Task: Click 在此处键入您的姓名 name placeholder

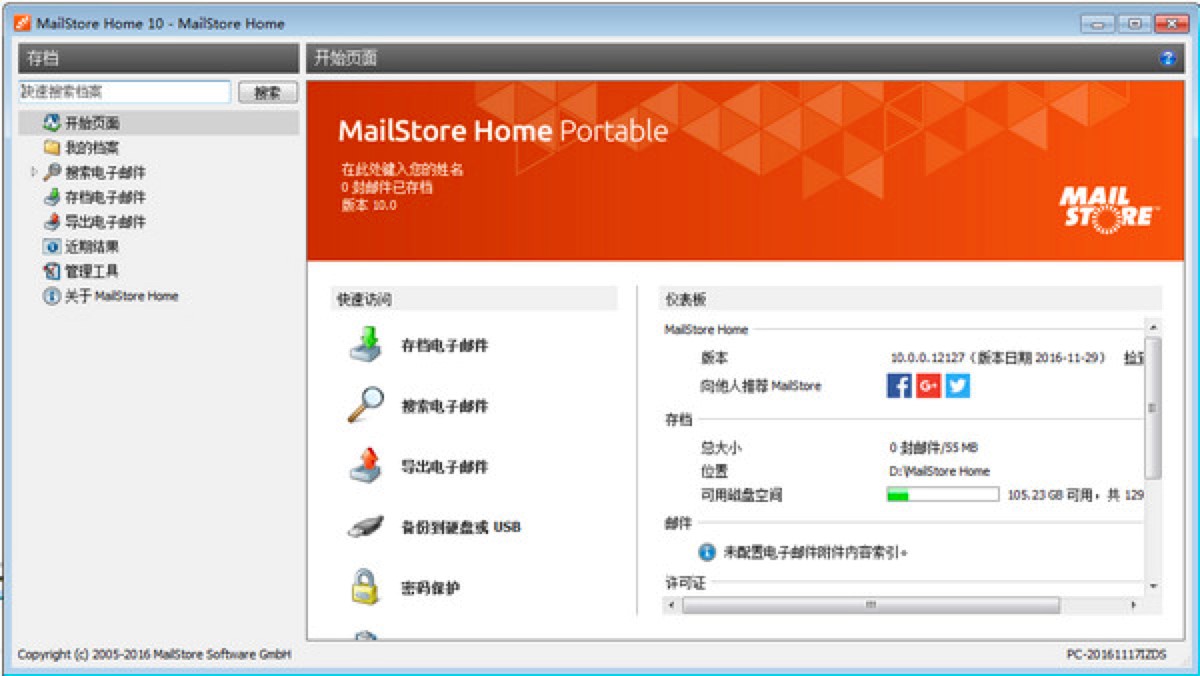Action: 402,170
